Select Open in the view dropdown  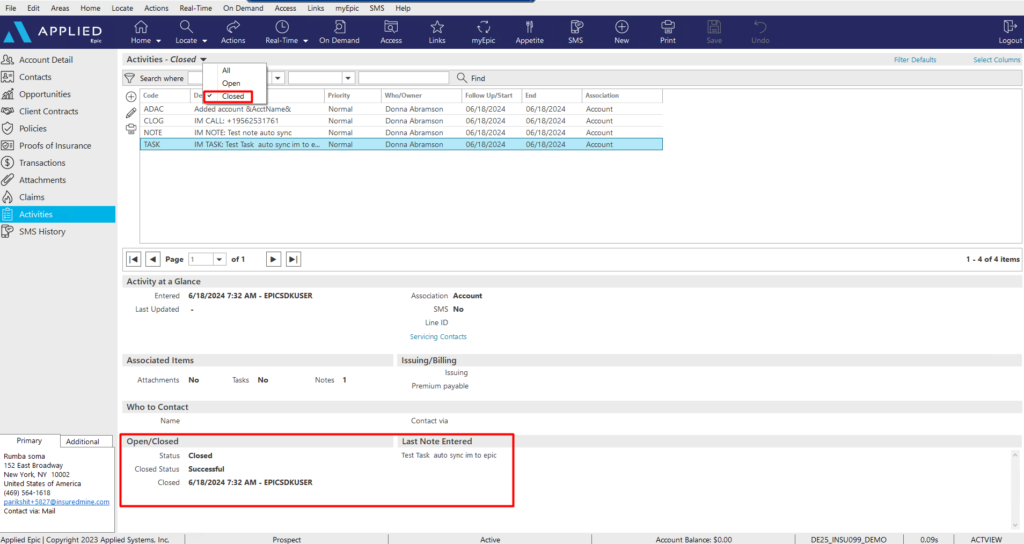click(x=231, y=83)
